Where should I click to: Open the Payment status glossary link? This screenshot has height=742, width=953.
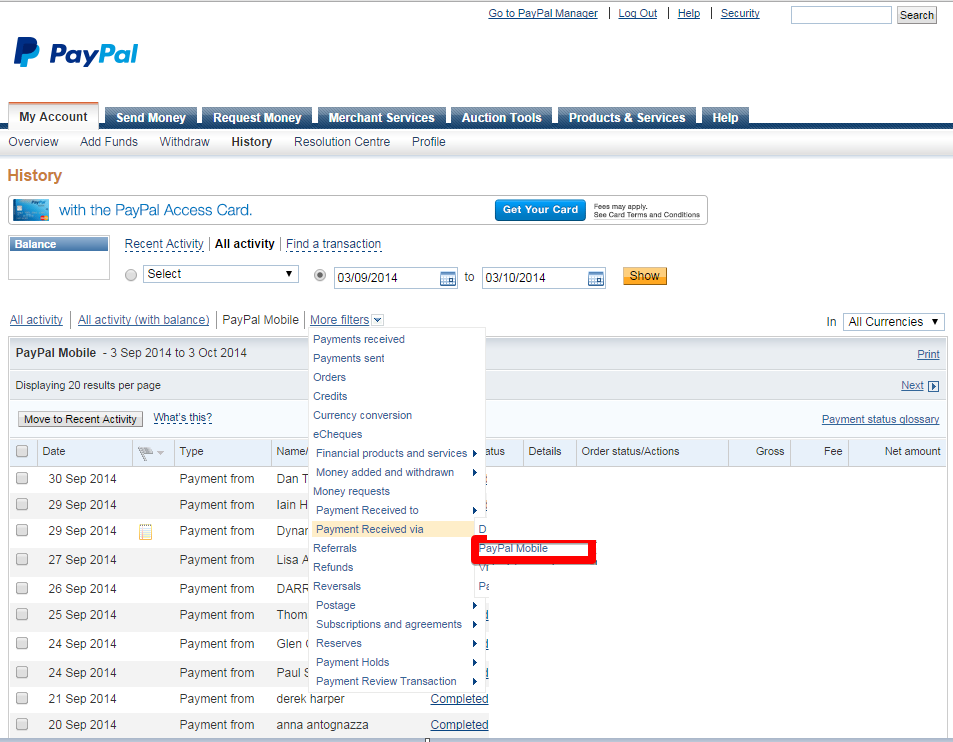[880, 419]
